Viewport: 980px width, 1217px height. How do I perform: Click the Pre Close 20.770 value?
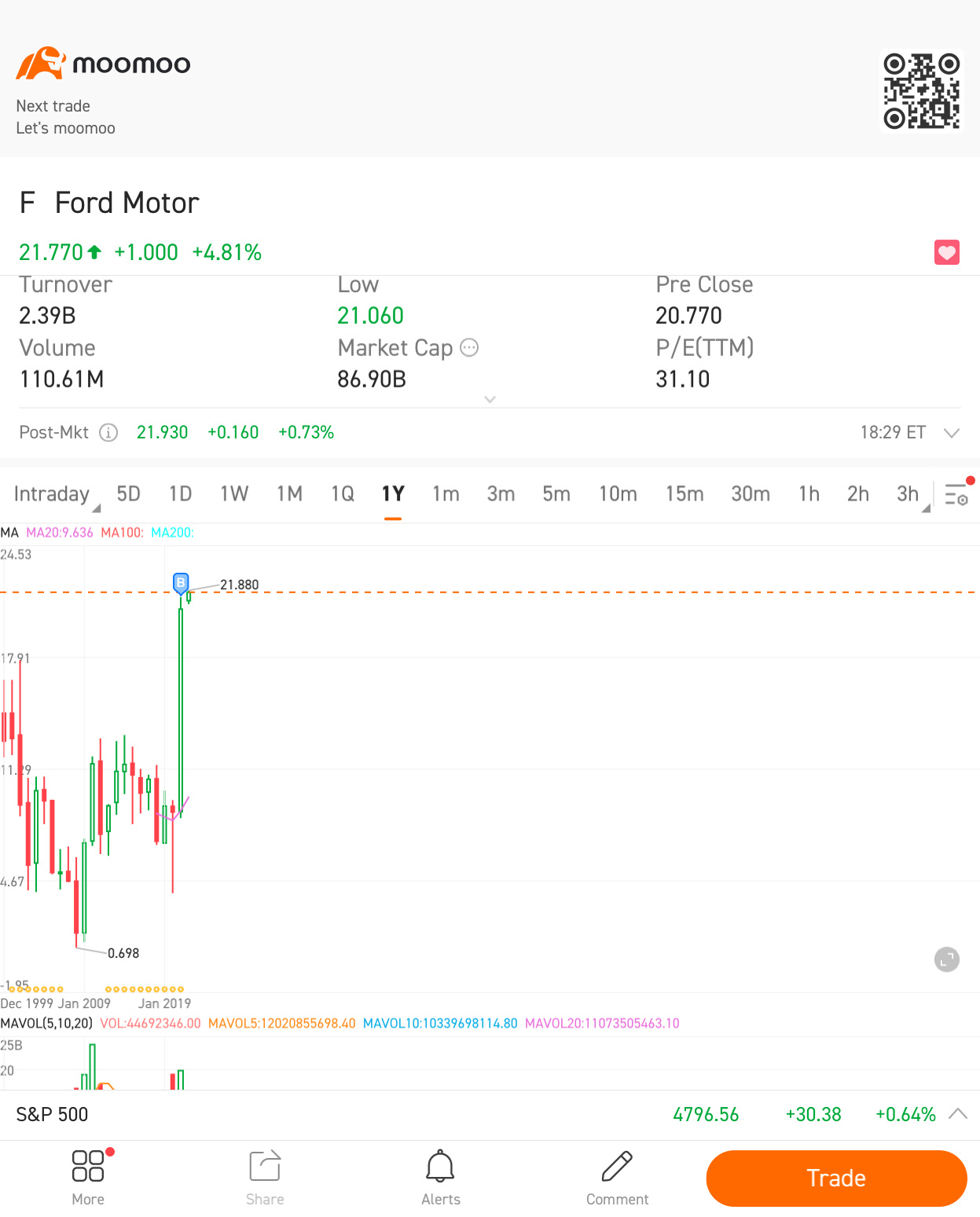(x=688, y=315)
